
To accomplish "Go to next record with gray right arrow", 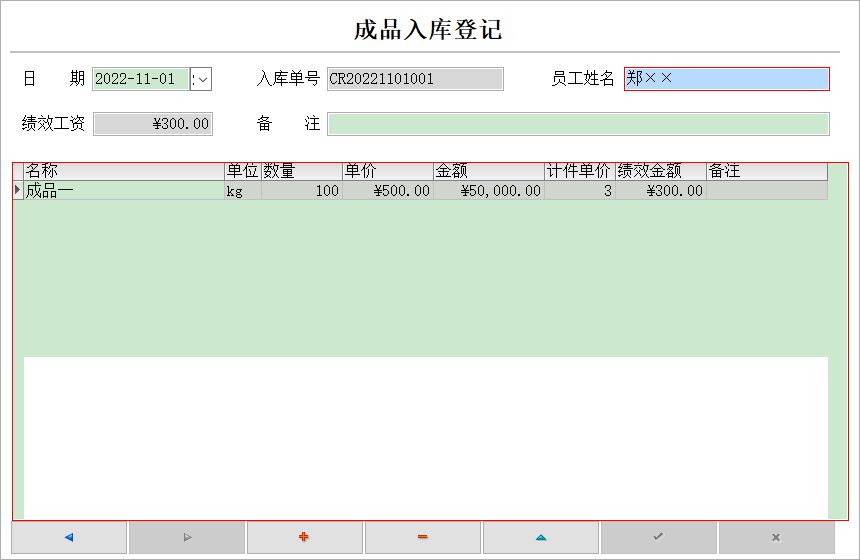I will click(187, 537).
